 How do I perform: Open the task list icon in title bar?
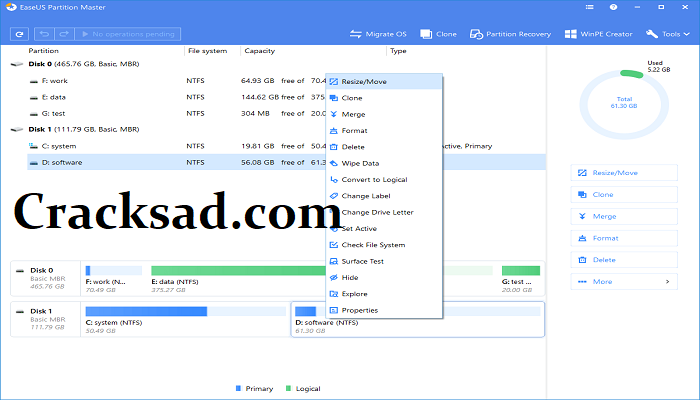point(589,7)
